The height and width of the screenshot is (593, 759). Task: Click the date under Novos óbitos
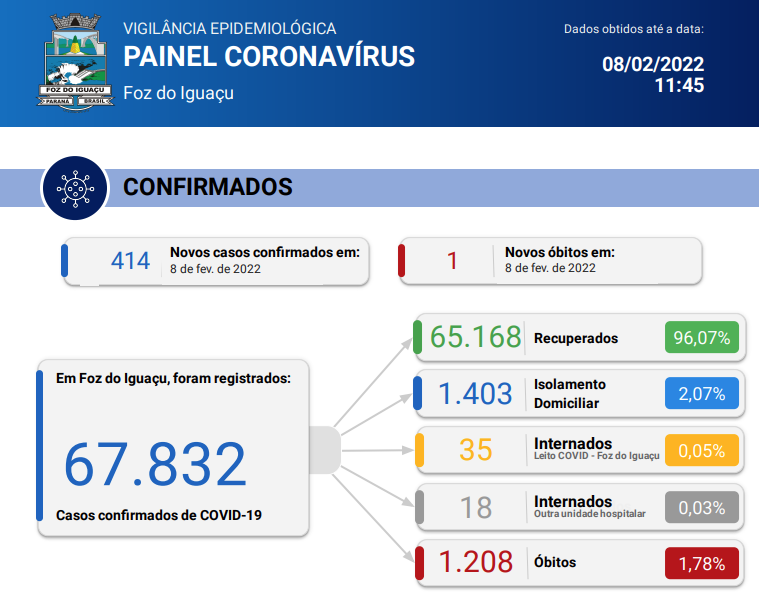coord(550,268)
